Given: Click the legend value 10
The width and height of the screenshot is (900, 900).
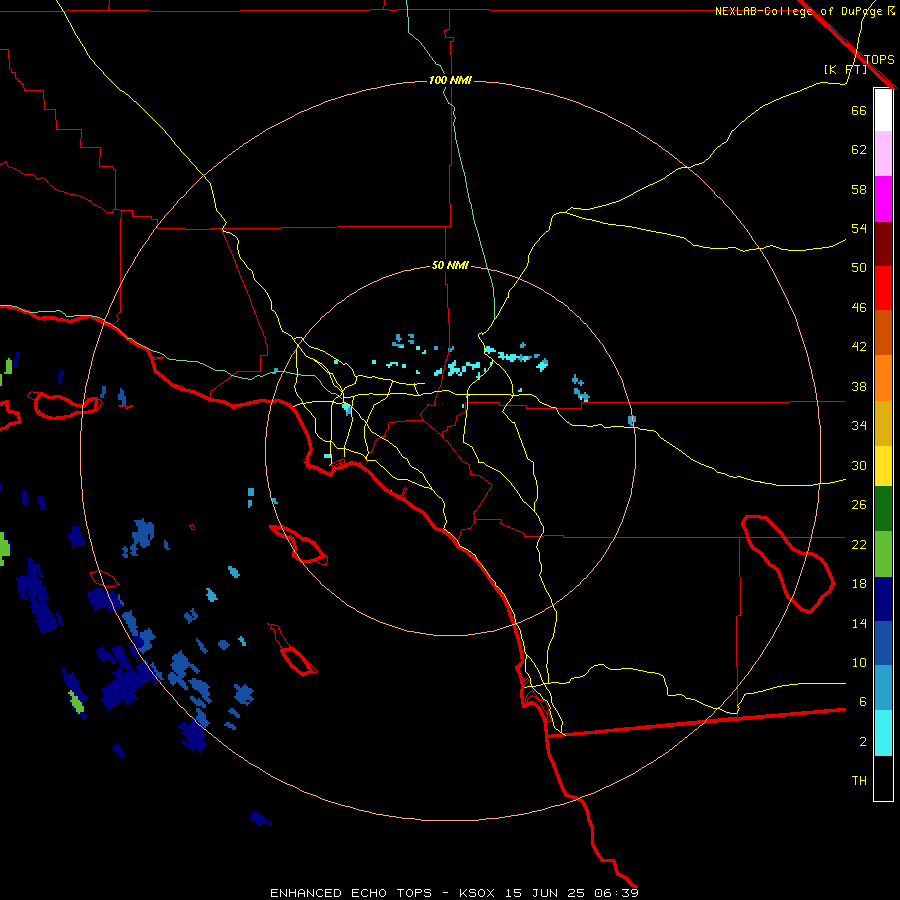Looking at the screenshot, I should tap(859, 662).
